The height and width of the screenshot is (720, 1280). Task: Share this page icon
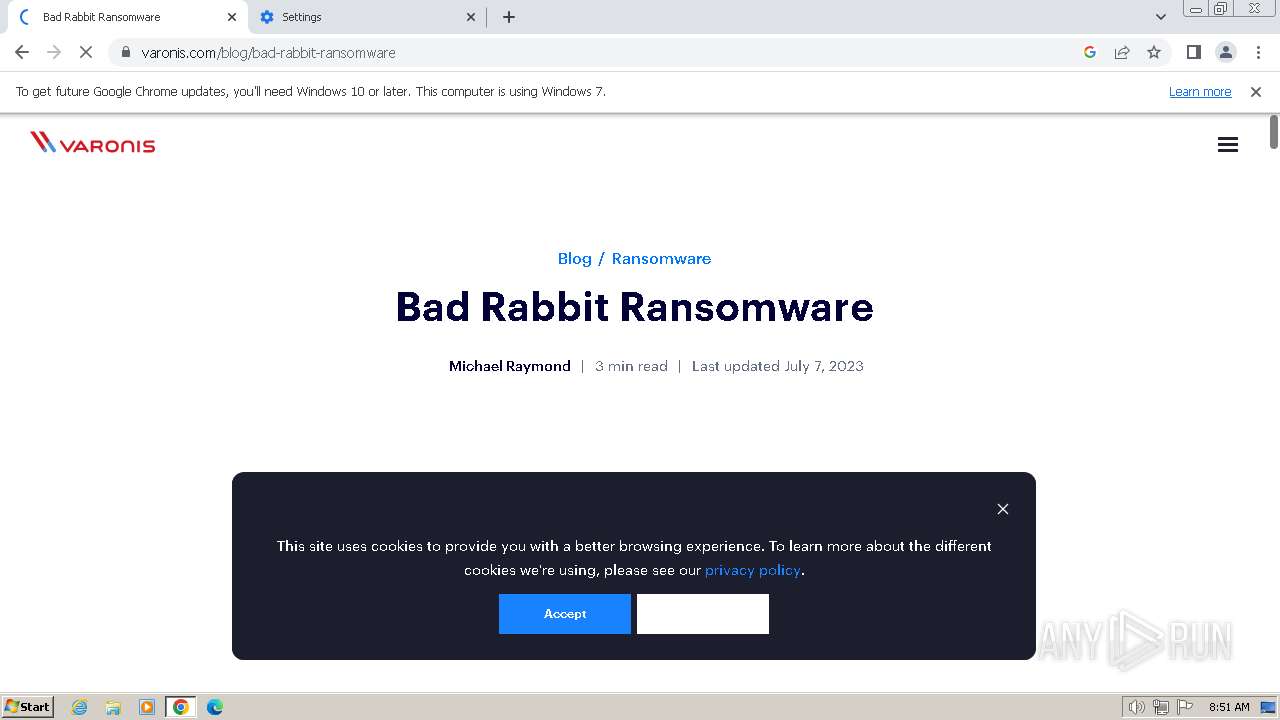point(1122,52)
